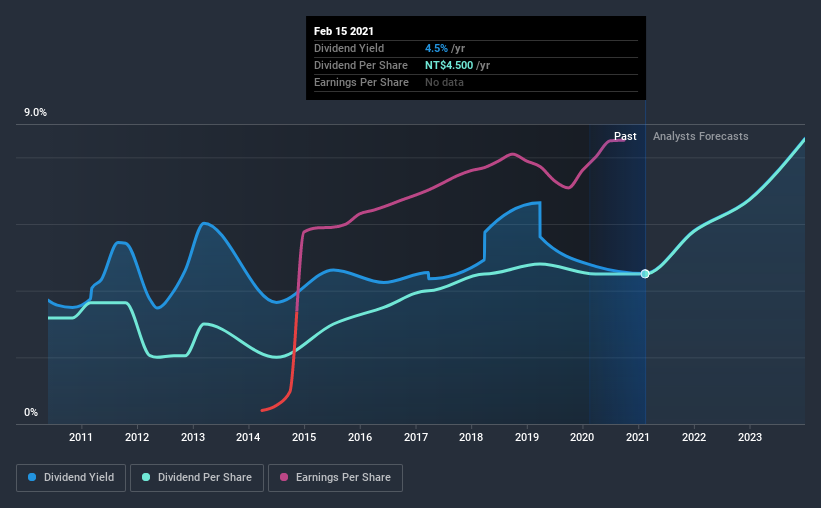Click the 2021 year label on axis
This screenshot has height=508, width=821.
click(638, 437)
